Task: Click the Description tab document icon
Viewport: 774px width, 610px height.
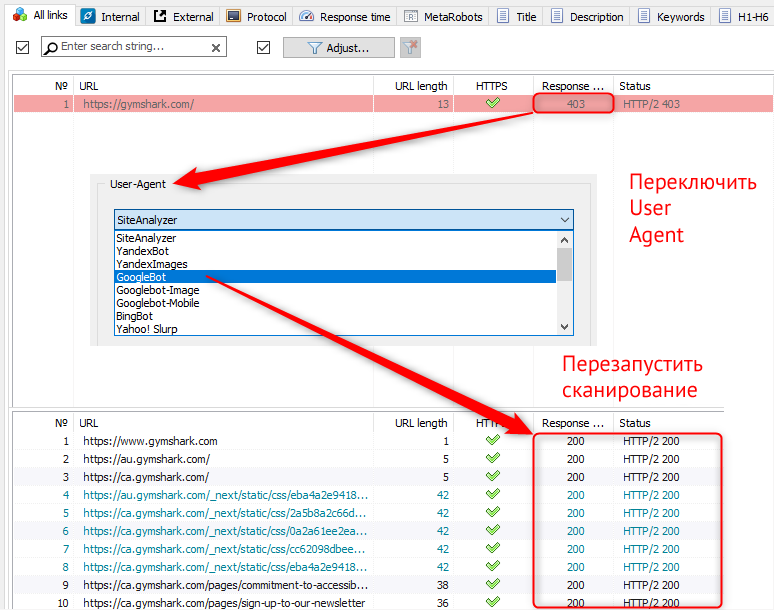Action: point(557,16)
